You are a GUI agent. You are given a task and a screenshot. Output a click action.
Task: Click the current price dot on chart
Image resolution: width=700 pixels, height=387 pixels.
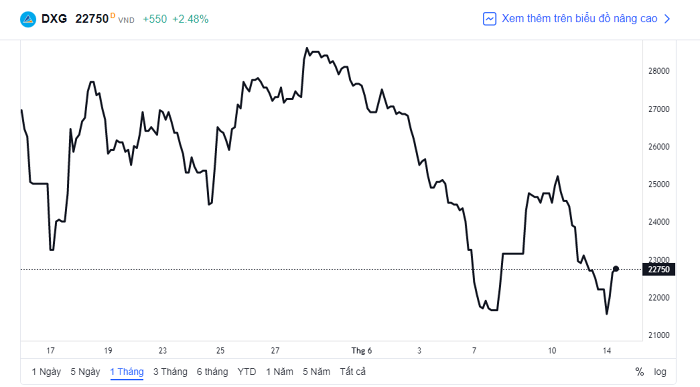[616, 269]
